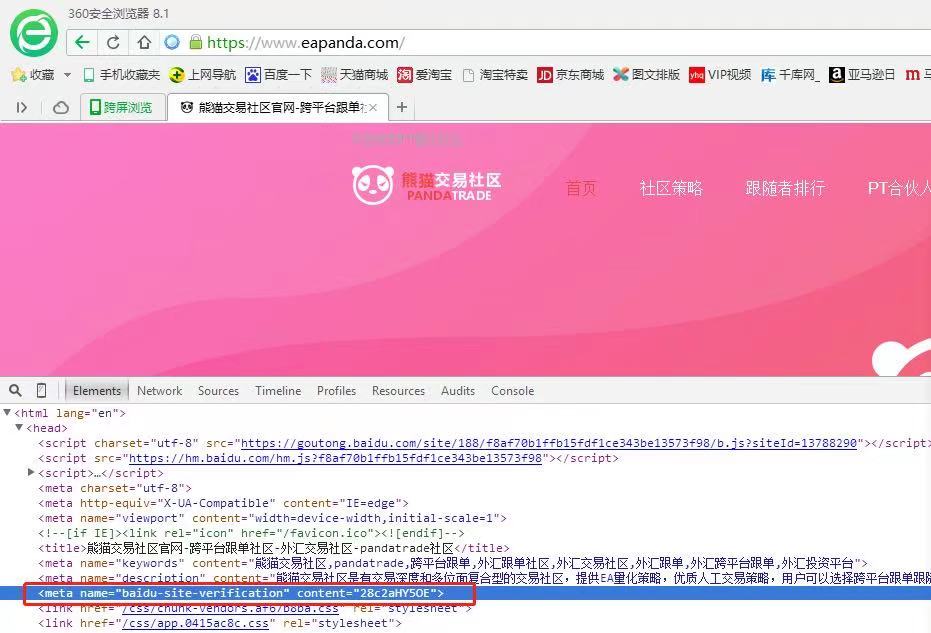Switch to the Network DevTools tab
Viewport: 931px width, 633px height.
coord(160,391)
